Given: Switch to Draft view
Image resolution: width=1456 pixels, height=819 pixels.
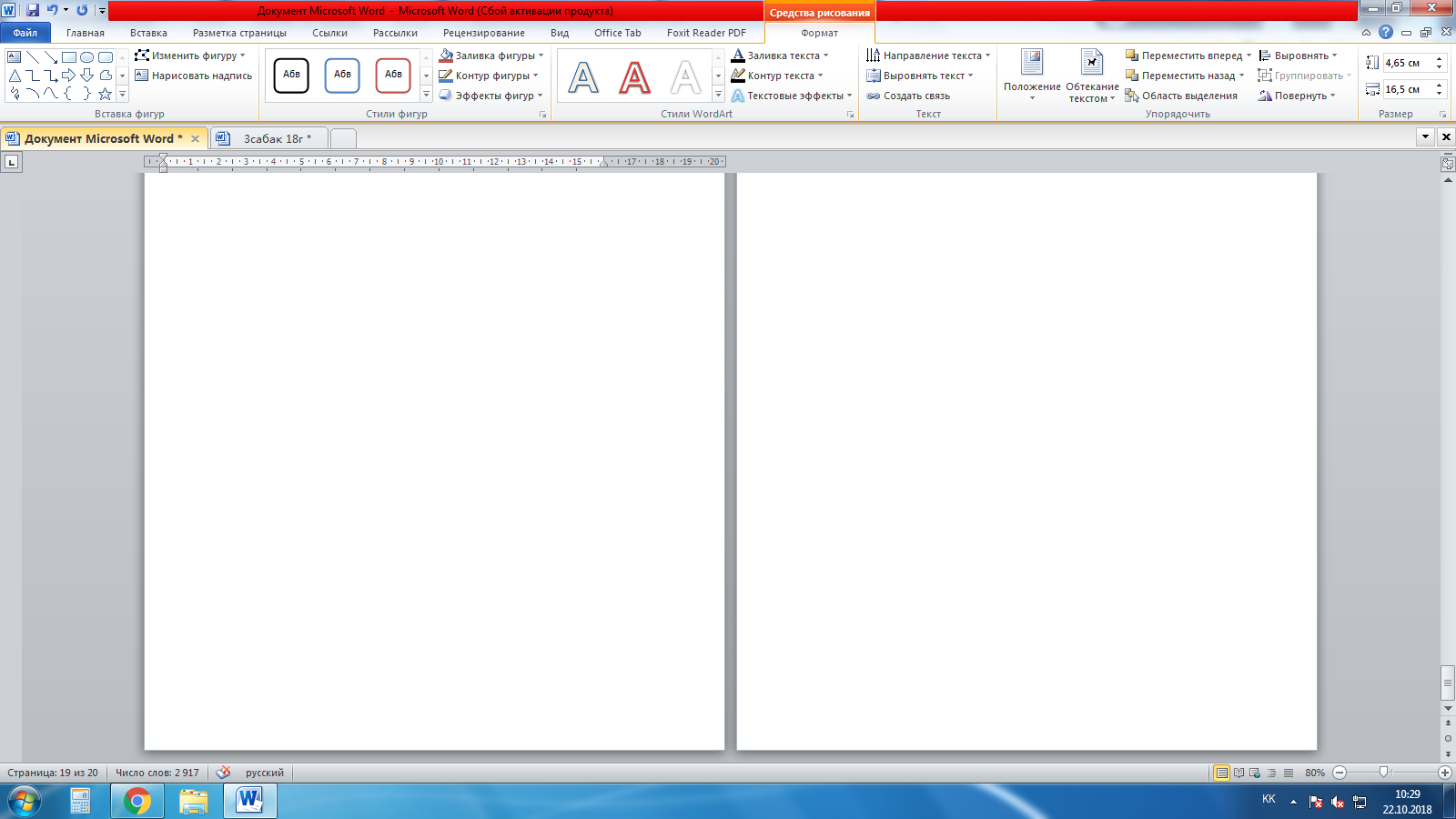Looking at the screenshot, I should point(1289,773).
